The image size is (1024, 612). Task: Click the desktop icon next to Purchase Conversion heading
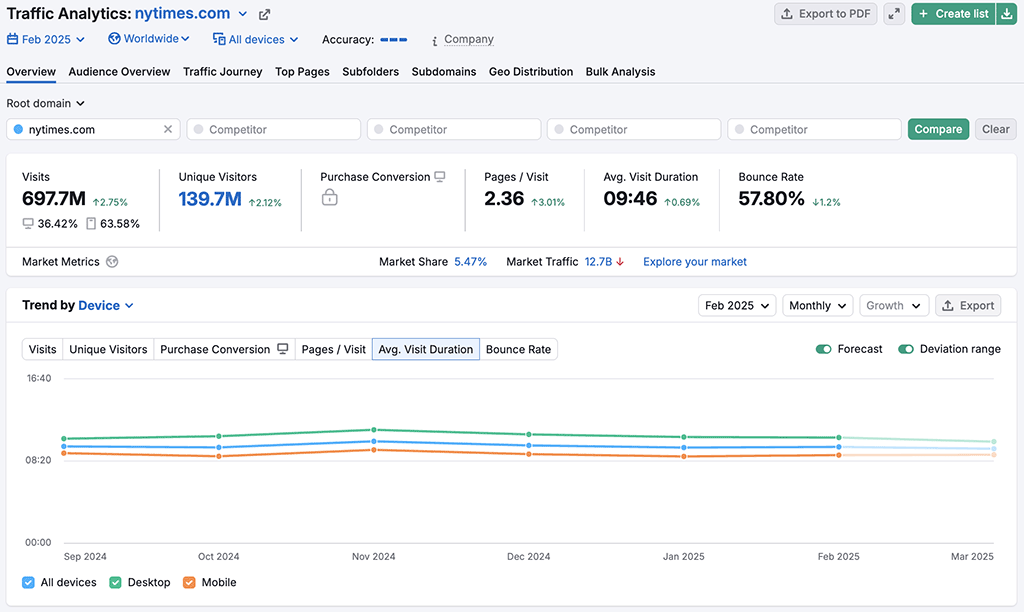coord(440,176)
